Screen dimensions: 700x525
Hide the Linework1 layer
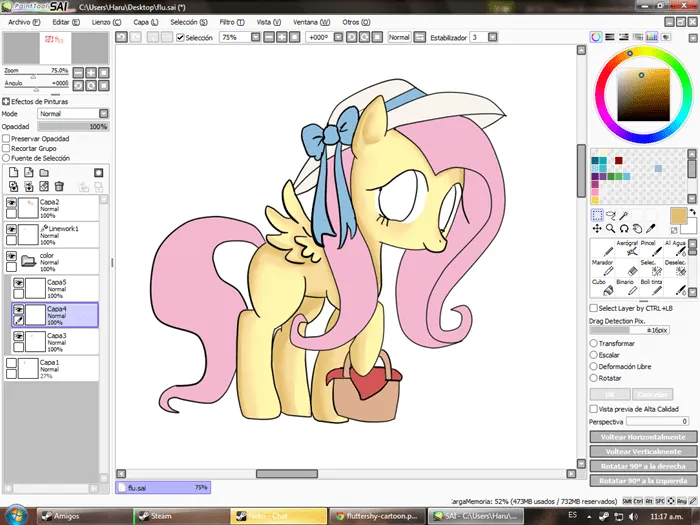click(x=12, y=229)
